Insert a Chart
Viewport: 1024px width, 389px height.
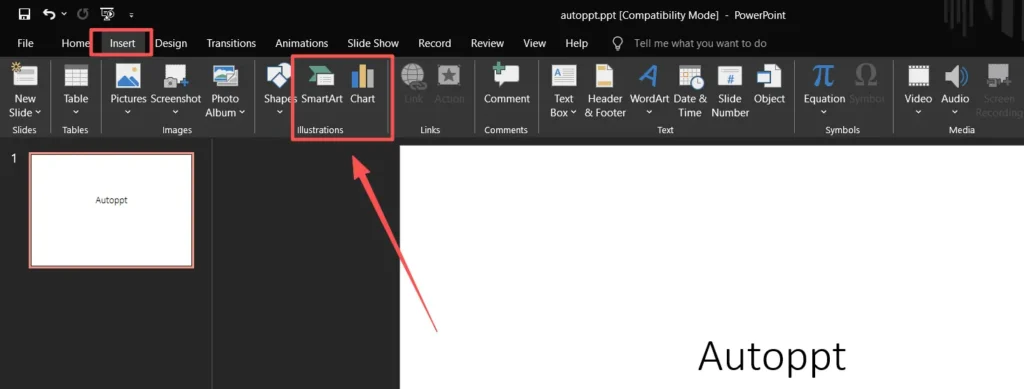362,84
